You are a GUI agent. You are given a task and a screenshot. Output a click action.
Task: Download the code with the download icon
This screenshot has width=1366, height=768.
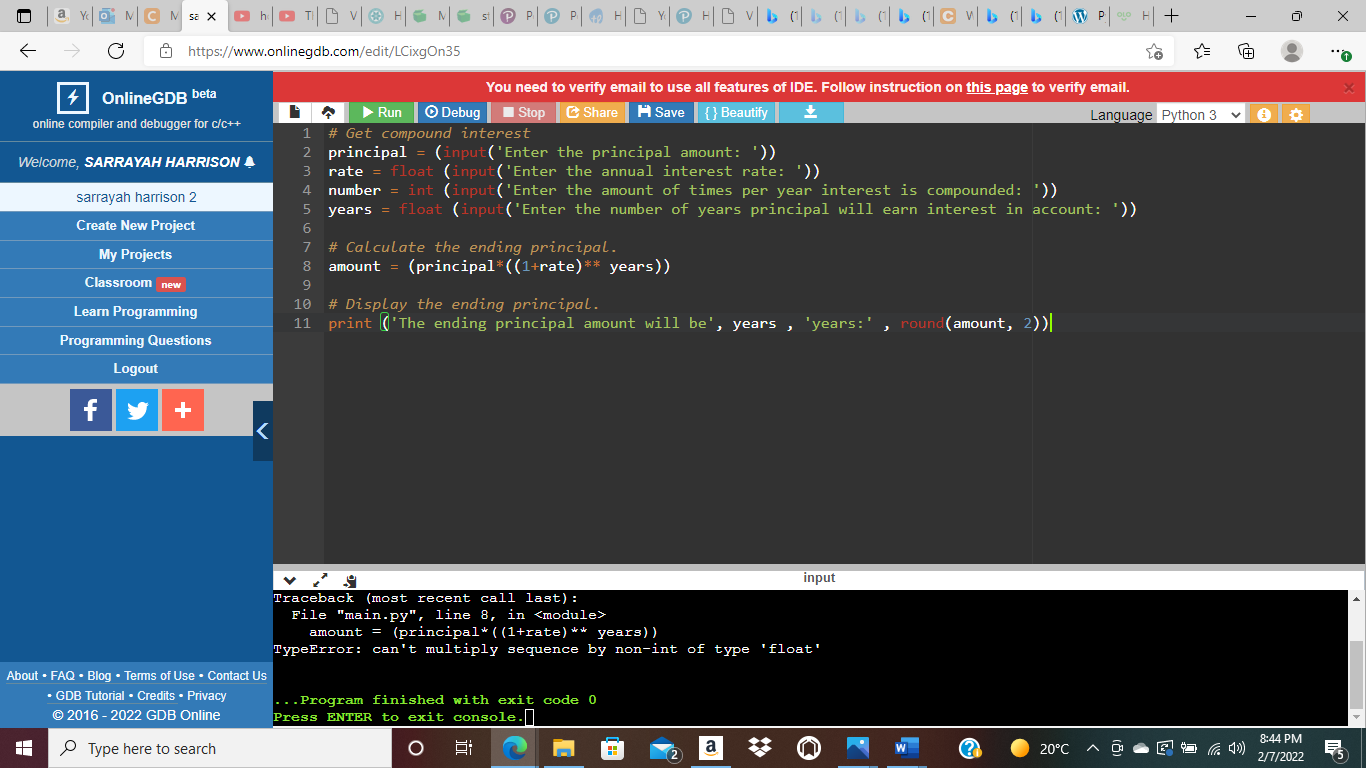[810, 113]
